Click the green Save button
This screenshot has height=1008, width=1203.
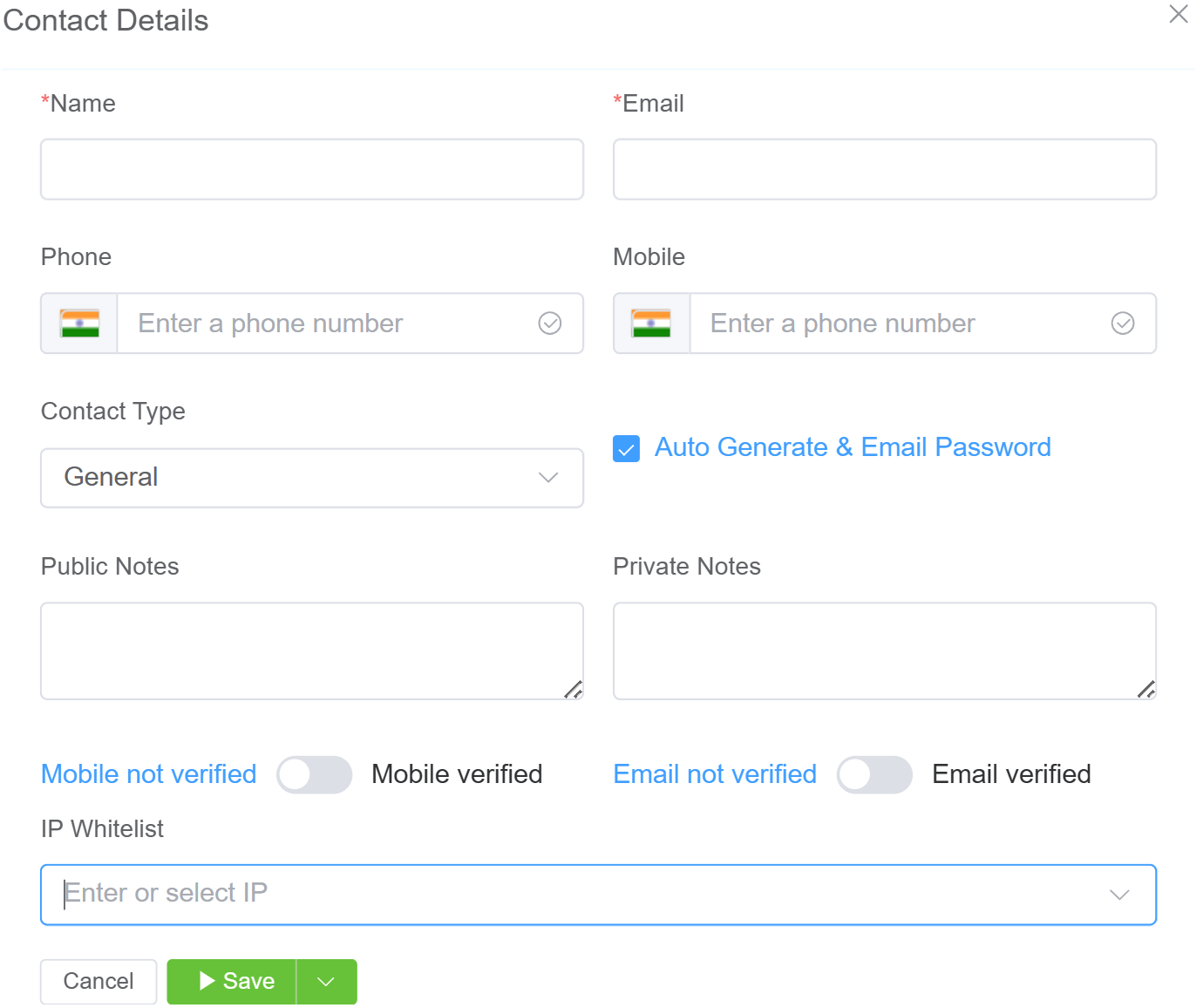pos(232,982)
